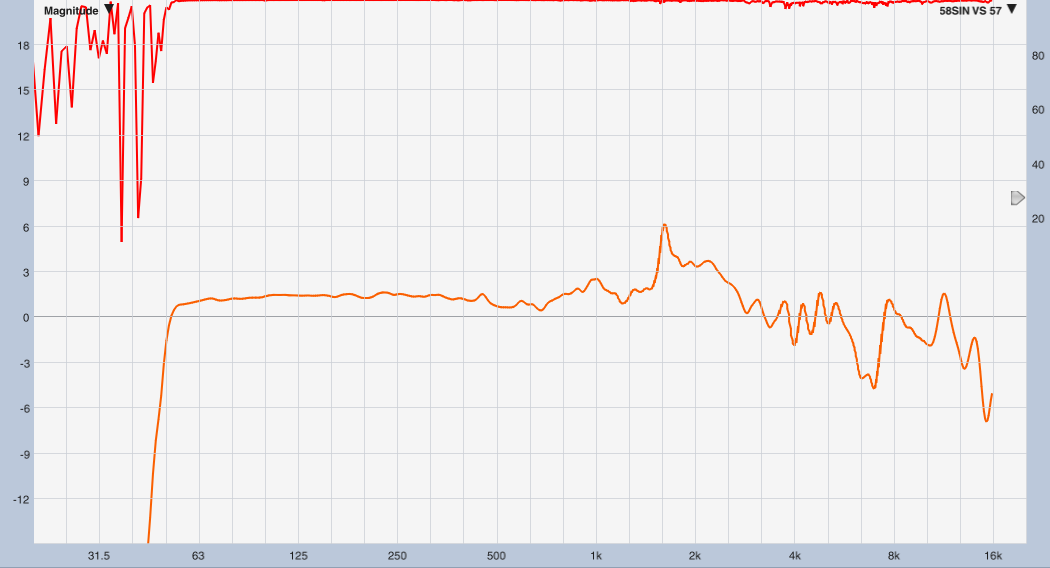Click the 20 right axis label

click(1038, 218)
